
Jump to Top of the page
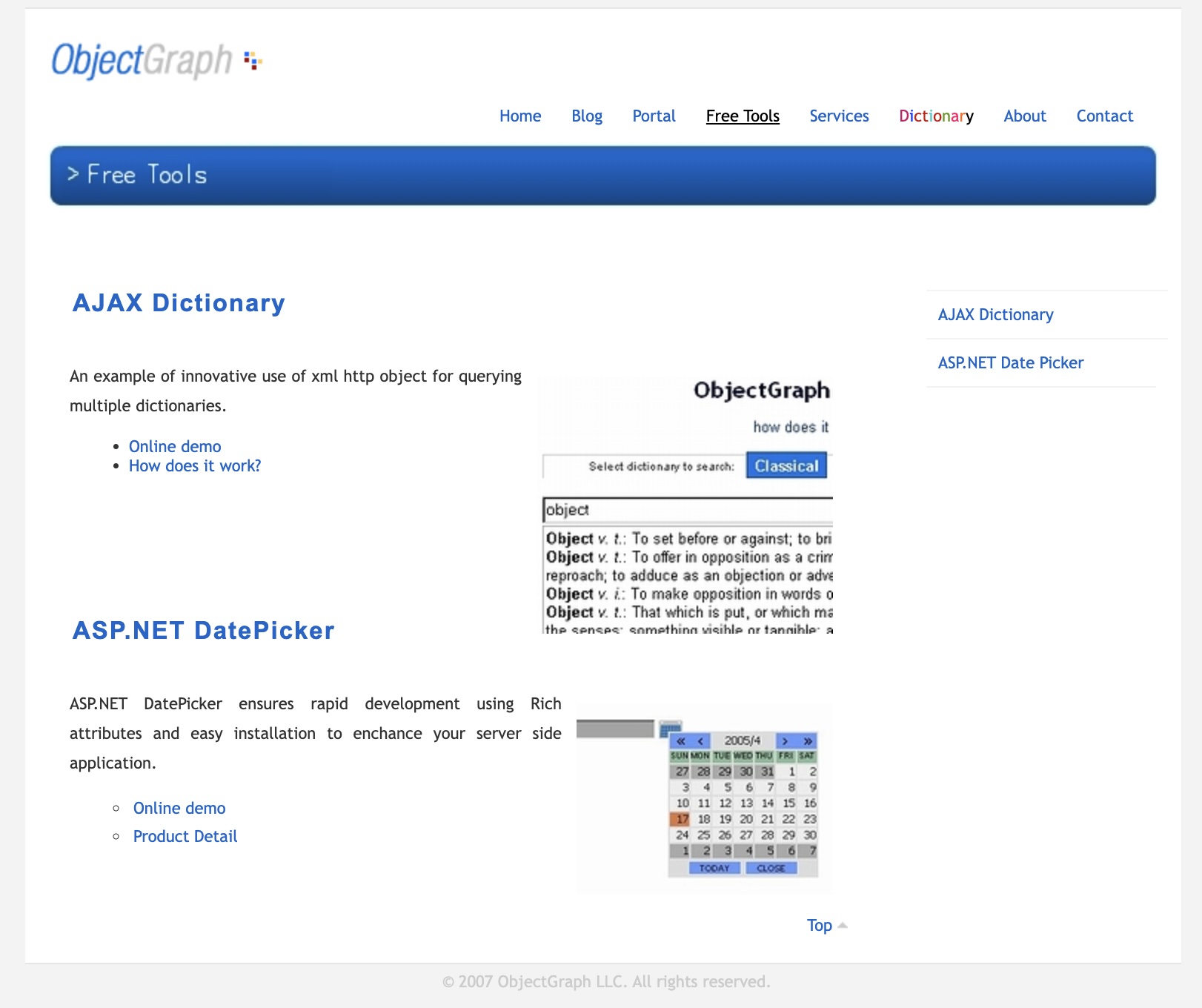pos(820,925)
